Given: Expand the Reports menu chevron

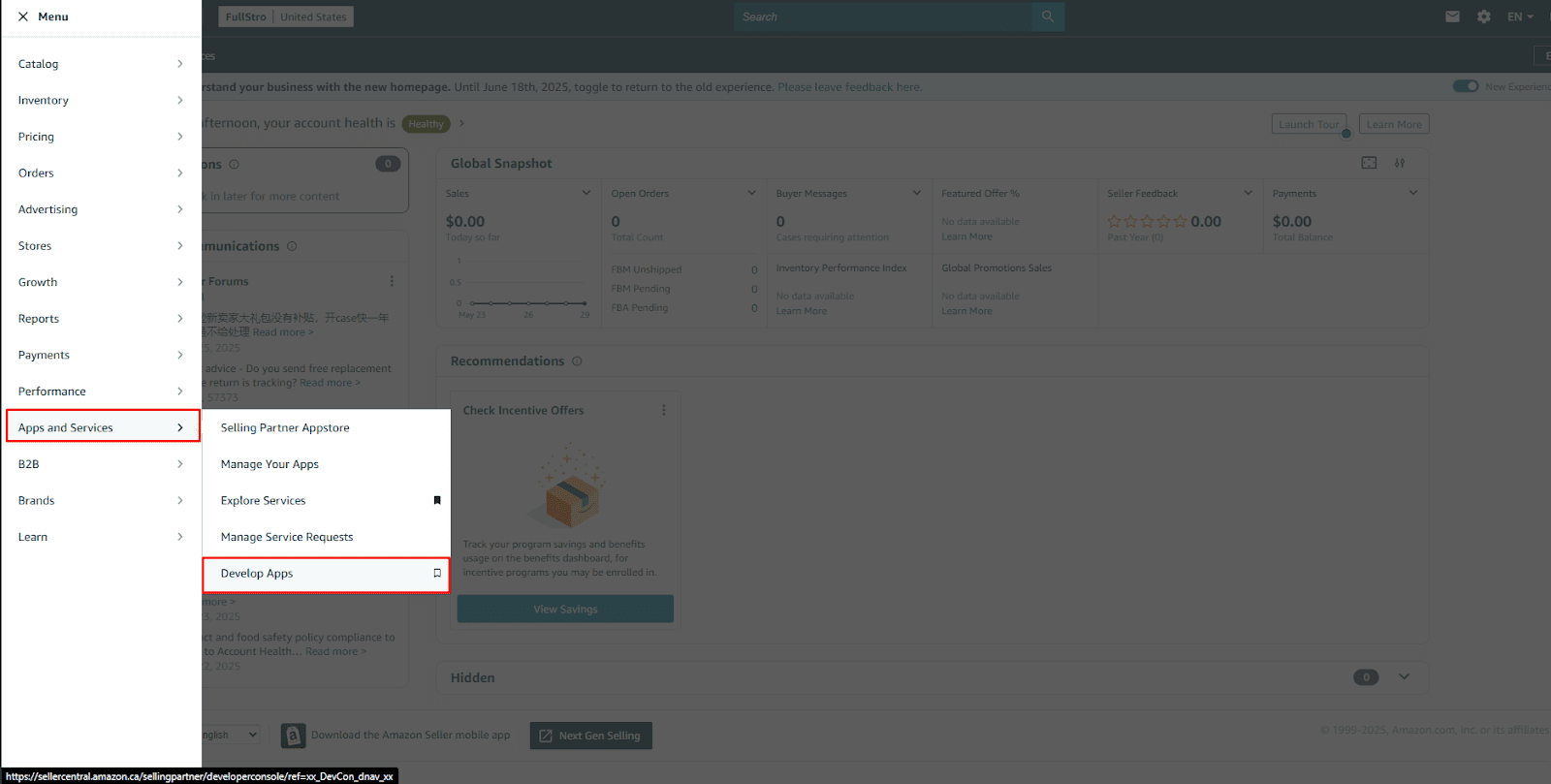Looking at the screenshot, I should coord(180,319).
